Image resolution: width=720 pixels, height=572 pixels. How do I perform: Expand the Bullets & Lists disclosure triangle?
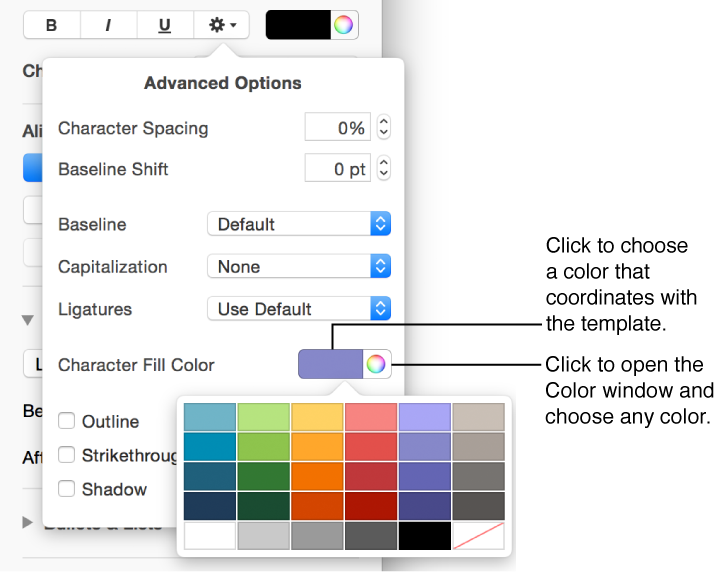(28, 522)
